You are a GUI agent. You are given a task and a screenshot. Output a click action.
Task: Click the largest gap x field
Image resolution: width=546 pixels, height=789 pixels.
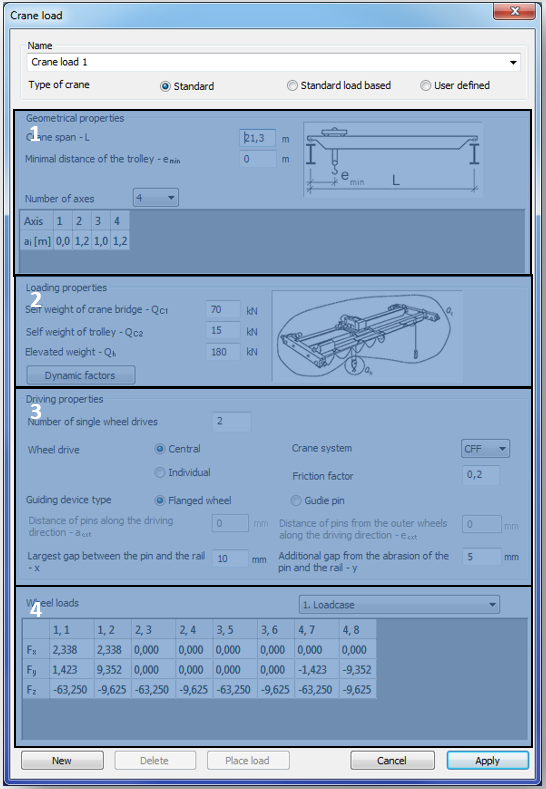pyautogui.click(x=230, y=559)
